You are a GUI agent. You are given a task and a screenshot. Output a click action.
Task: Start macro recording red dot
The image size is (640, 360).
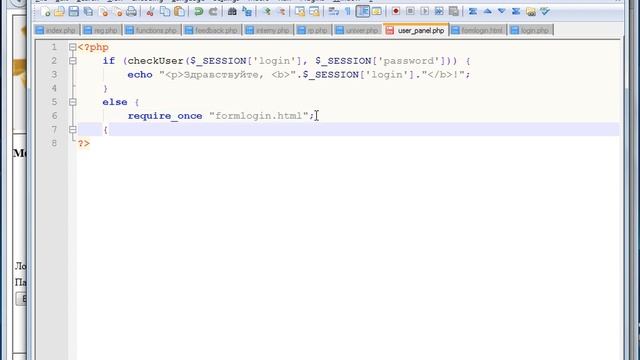(396, 11)
